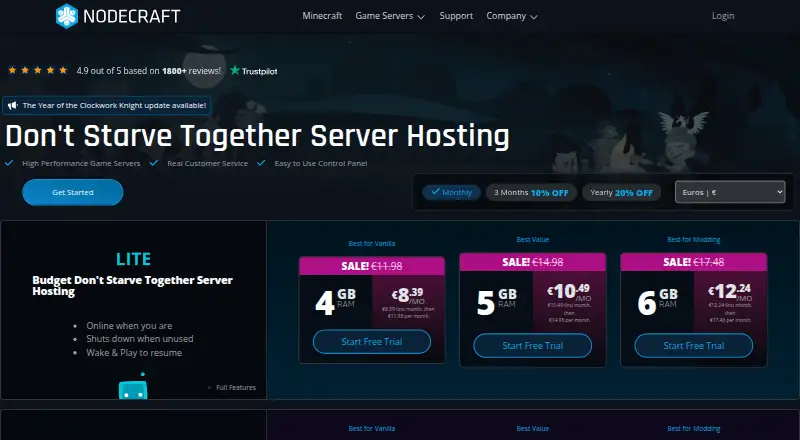Click Real Customer Service text
This screenshot has height=440, width=800.
[208, 163]
